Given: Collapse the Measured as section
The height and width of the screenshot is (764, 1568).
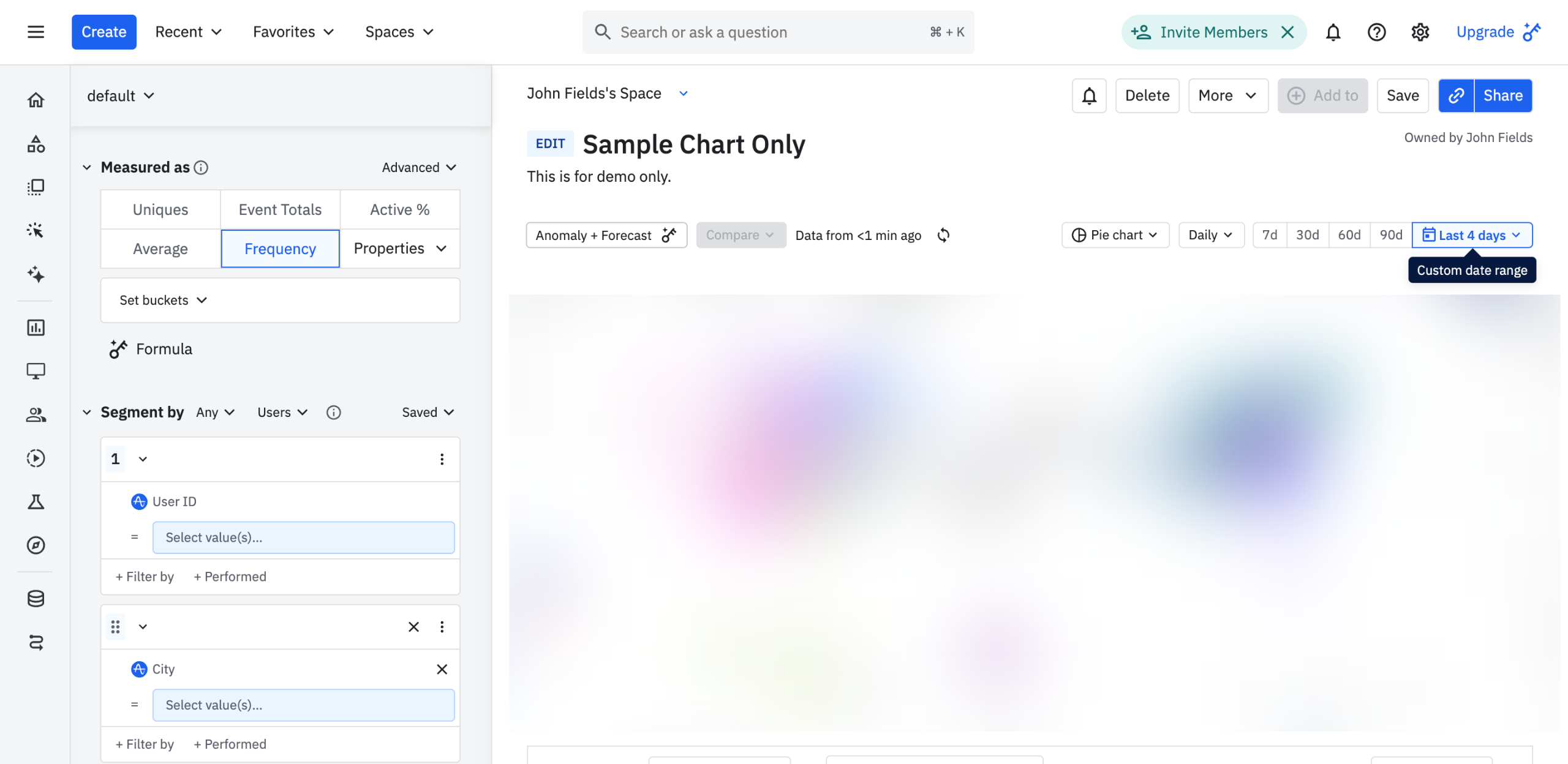Looking at the screenshot, I should [87, 167].
